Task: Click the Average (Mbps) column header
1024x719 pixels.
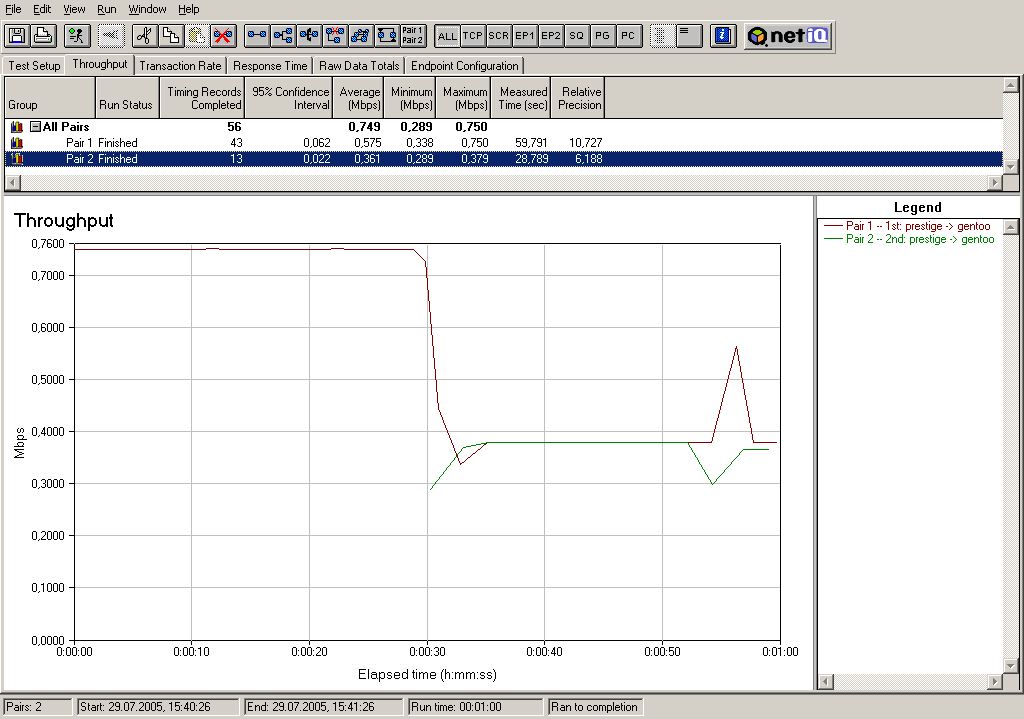Action: (x=359, y=98)
